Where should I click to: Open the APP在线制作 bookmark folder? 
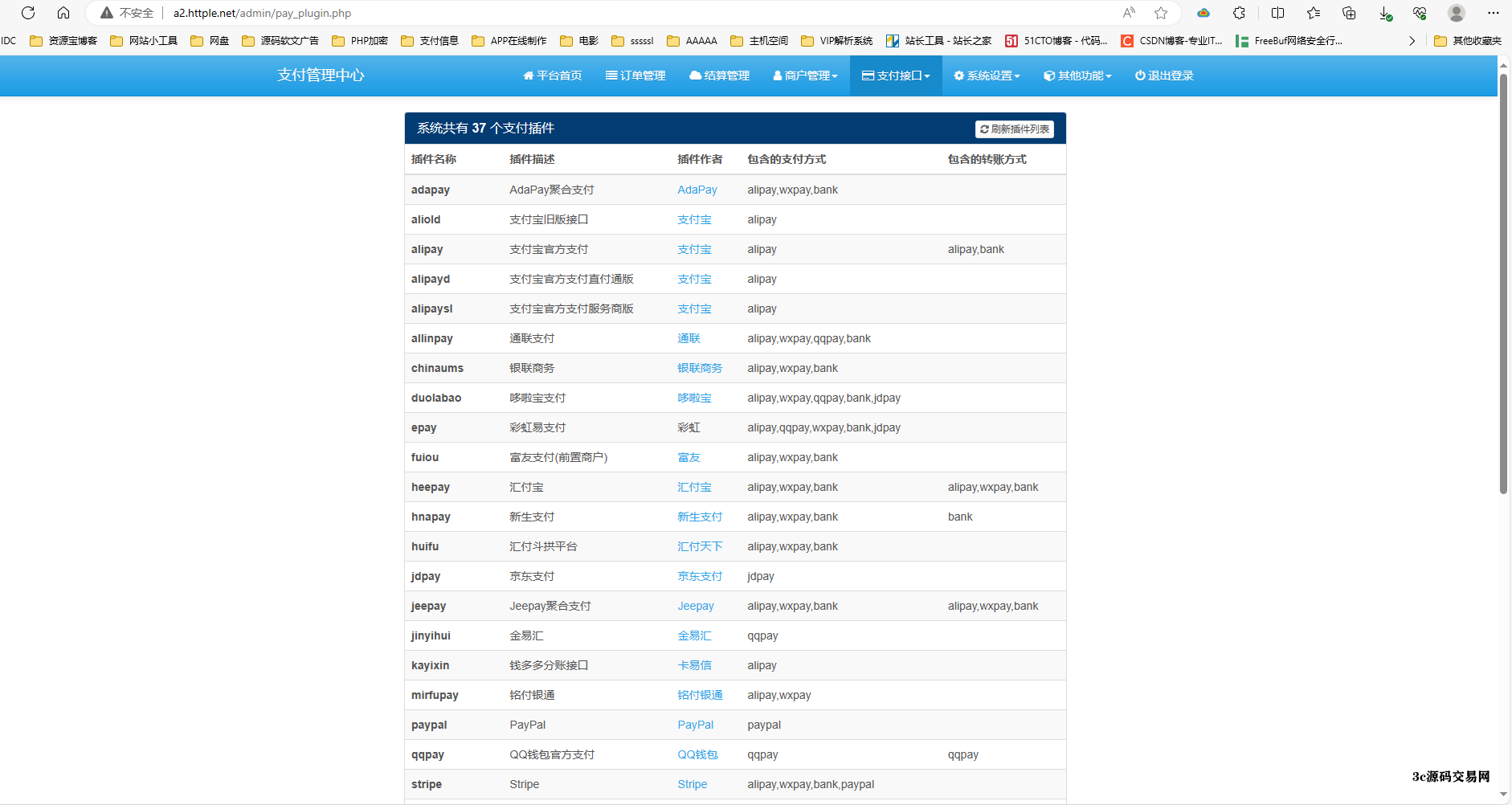509,41
